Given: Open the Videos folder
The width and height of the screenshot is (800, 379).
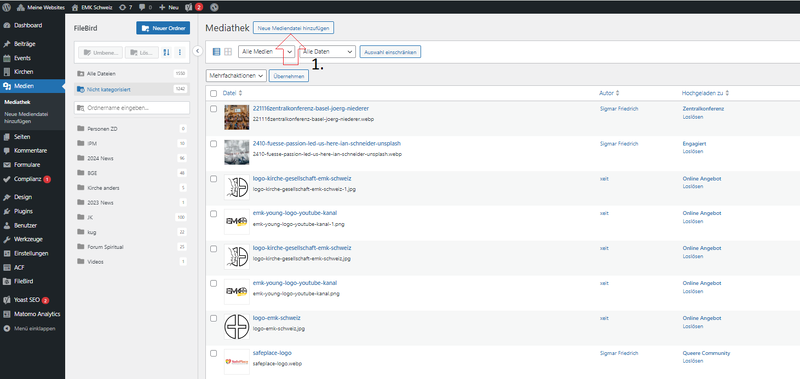Looking at the screenshot, I should (x=132, y=262).
